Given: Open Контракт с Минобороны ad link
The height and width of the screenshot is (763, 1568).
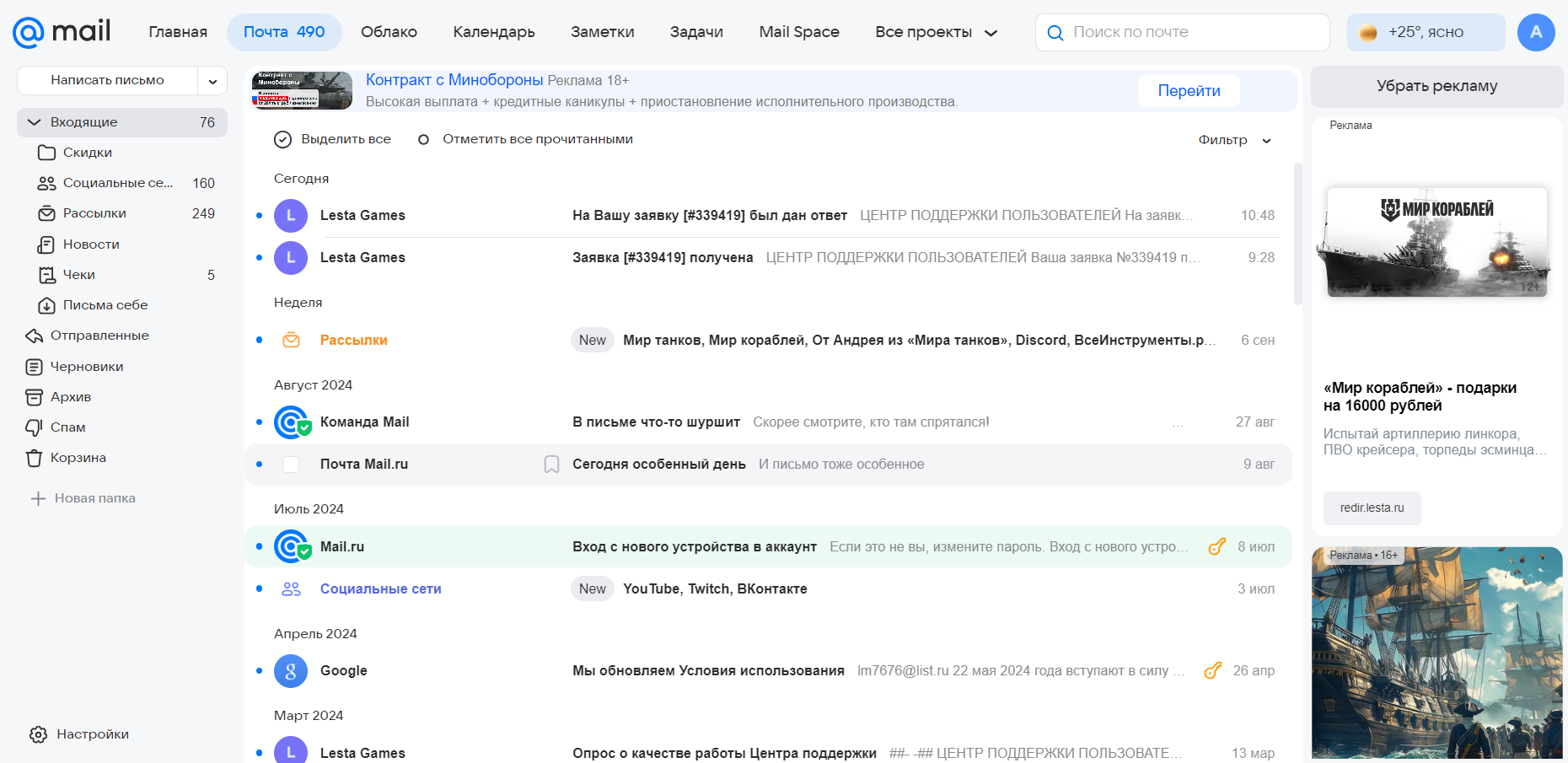Looking at the screenshot, I should pos(454,80).
